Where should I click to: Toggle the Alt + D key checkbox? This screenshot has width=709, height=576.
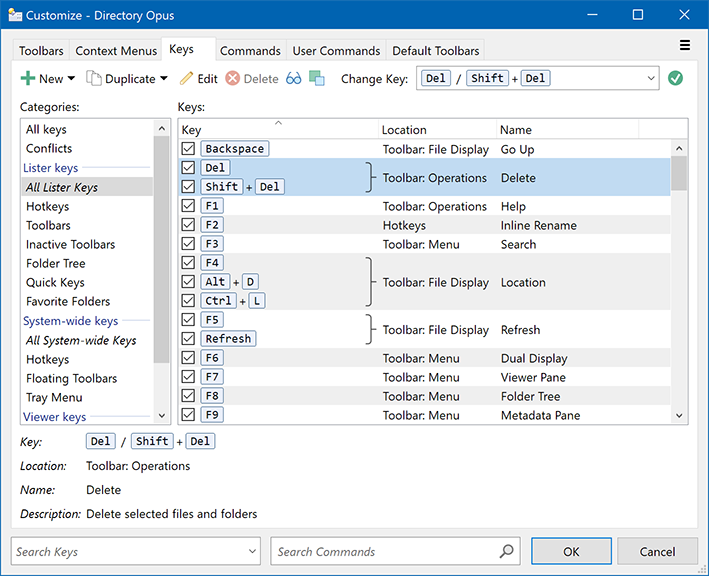tap(188, 282)
